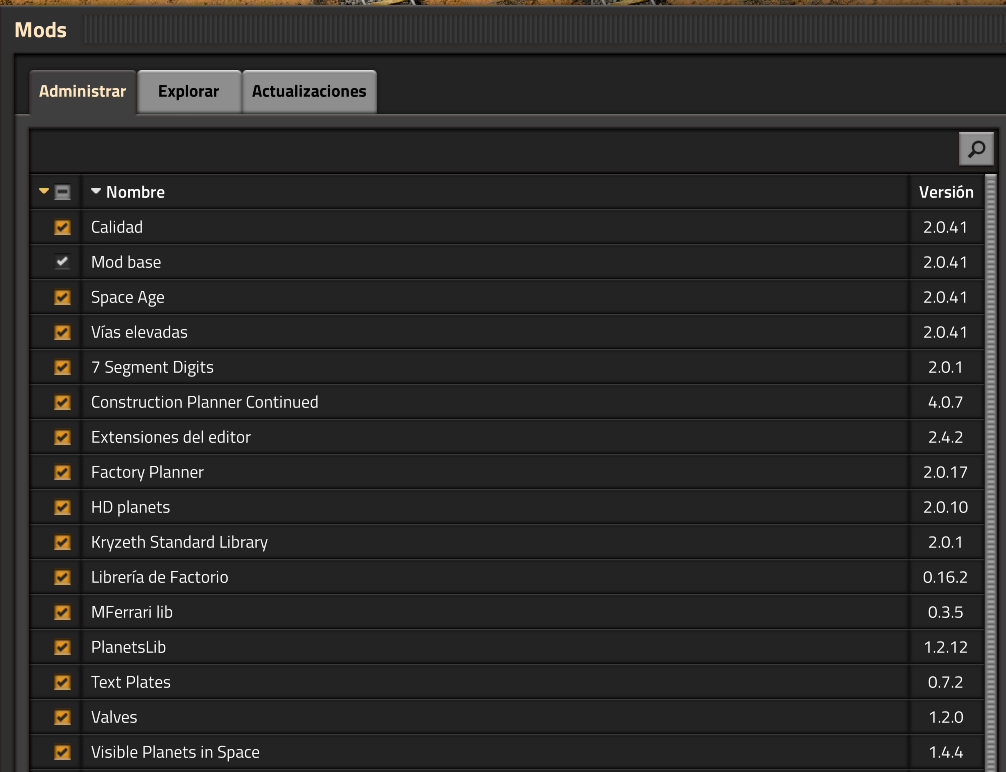Select the Vías elevadas mod name
Viewport: 1006px width, 772px height.
(x=139, y=332)
